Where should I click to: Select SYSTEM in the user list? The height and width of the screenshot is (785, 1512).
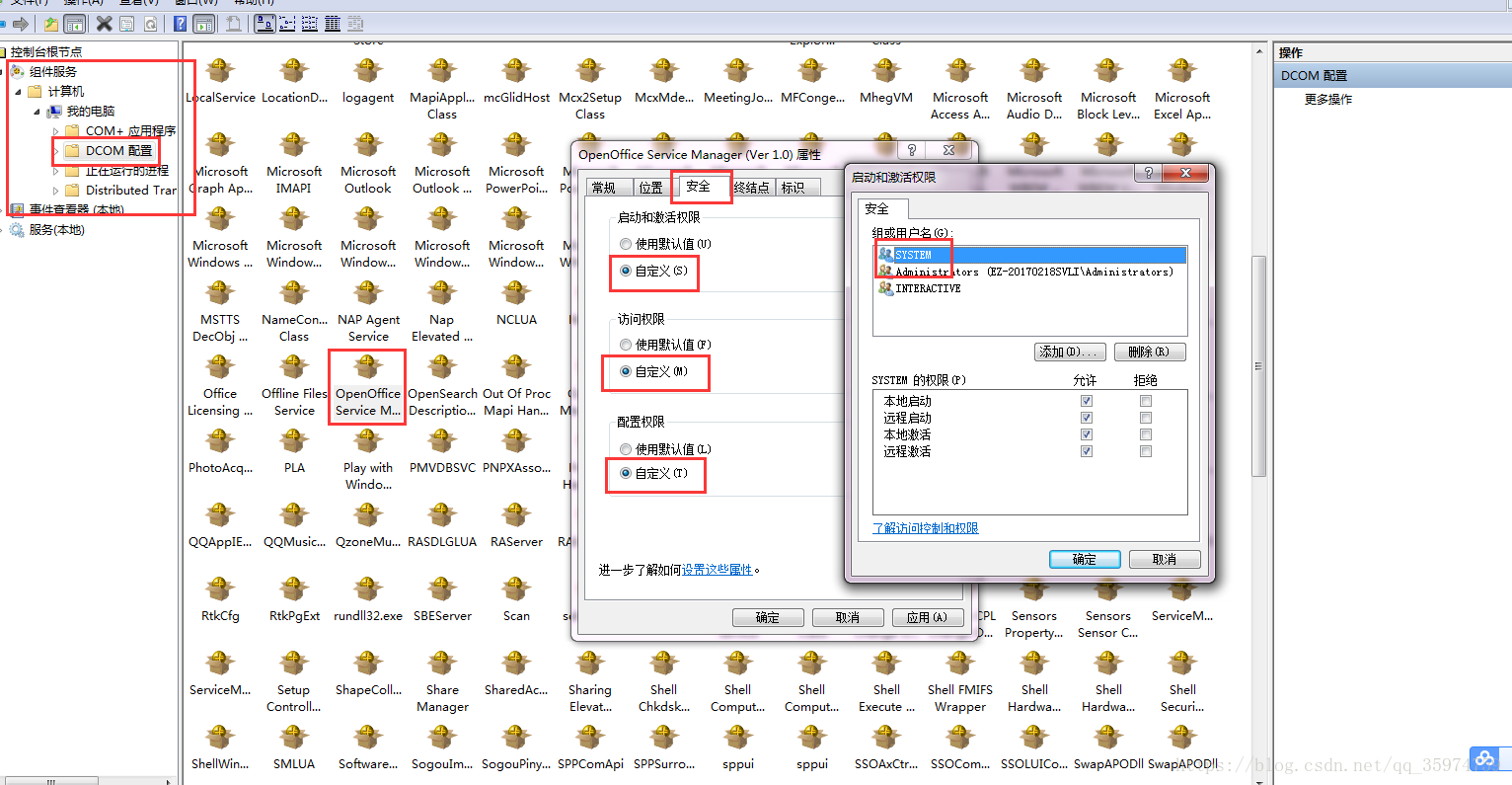click(x=1030, y=255)
